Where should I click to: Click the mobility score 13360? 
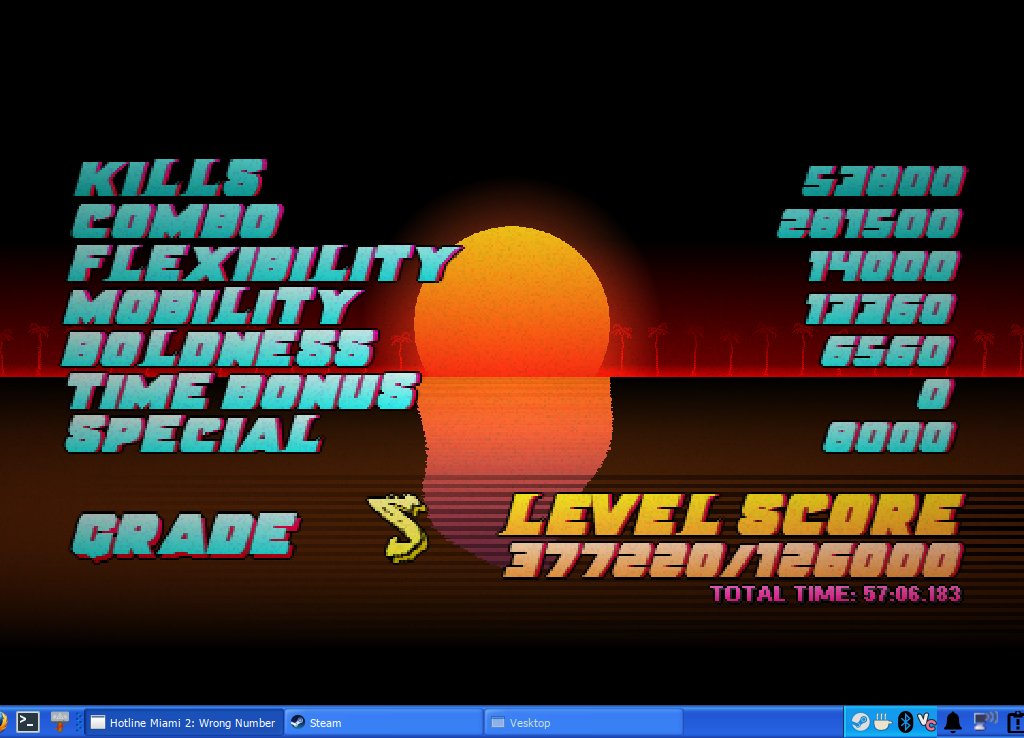[x=881, y=309]
